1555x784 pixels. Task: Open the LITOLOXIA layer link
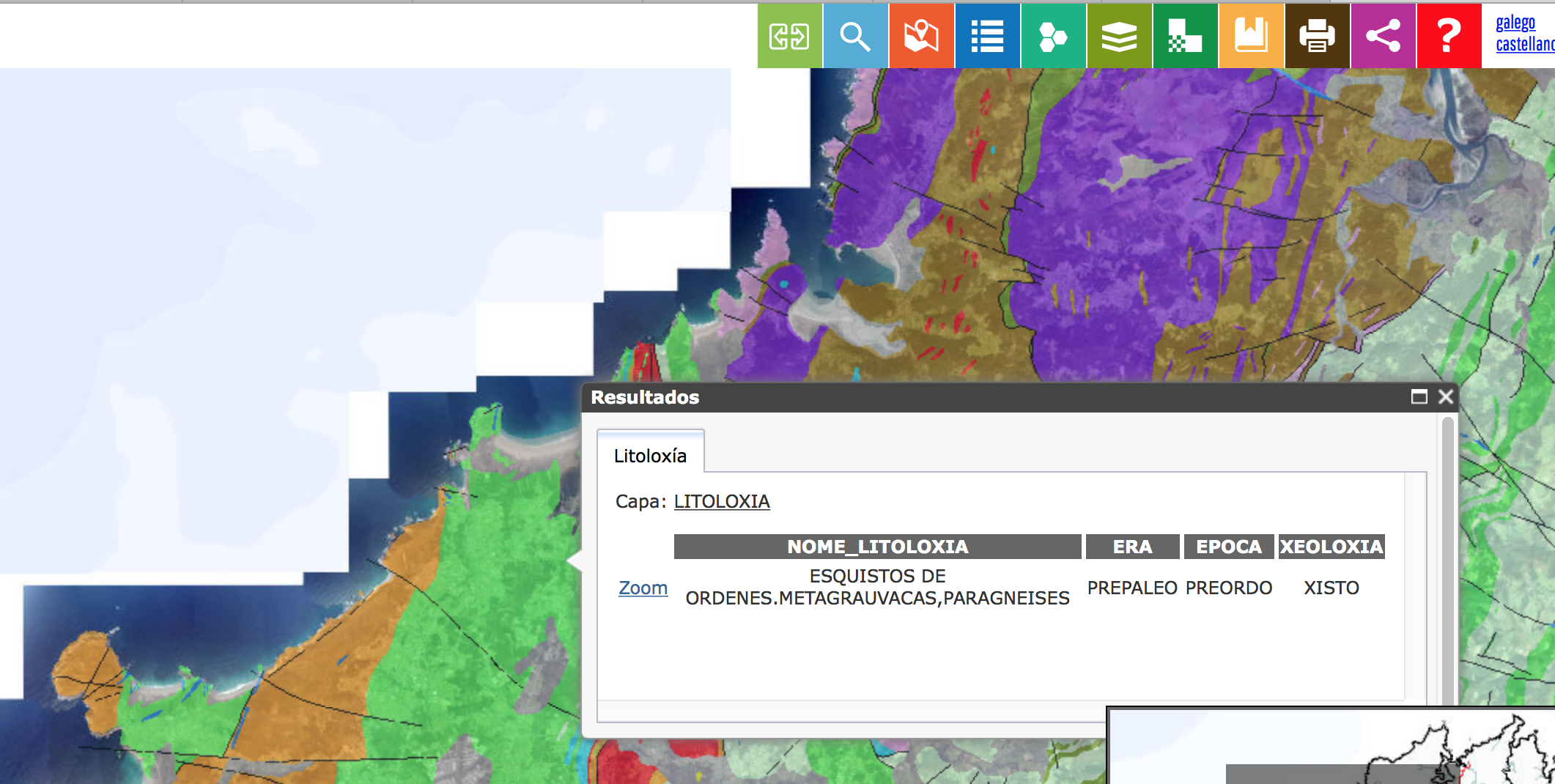(721, 501)
